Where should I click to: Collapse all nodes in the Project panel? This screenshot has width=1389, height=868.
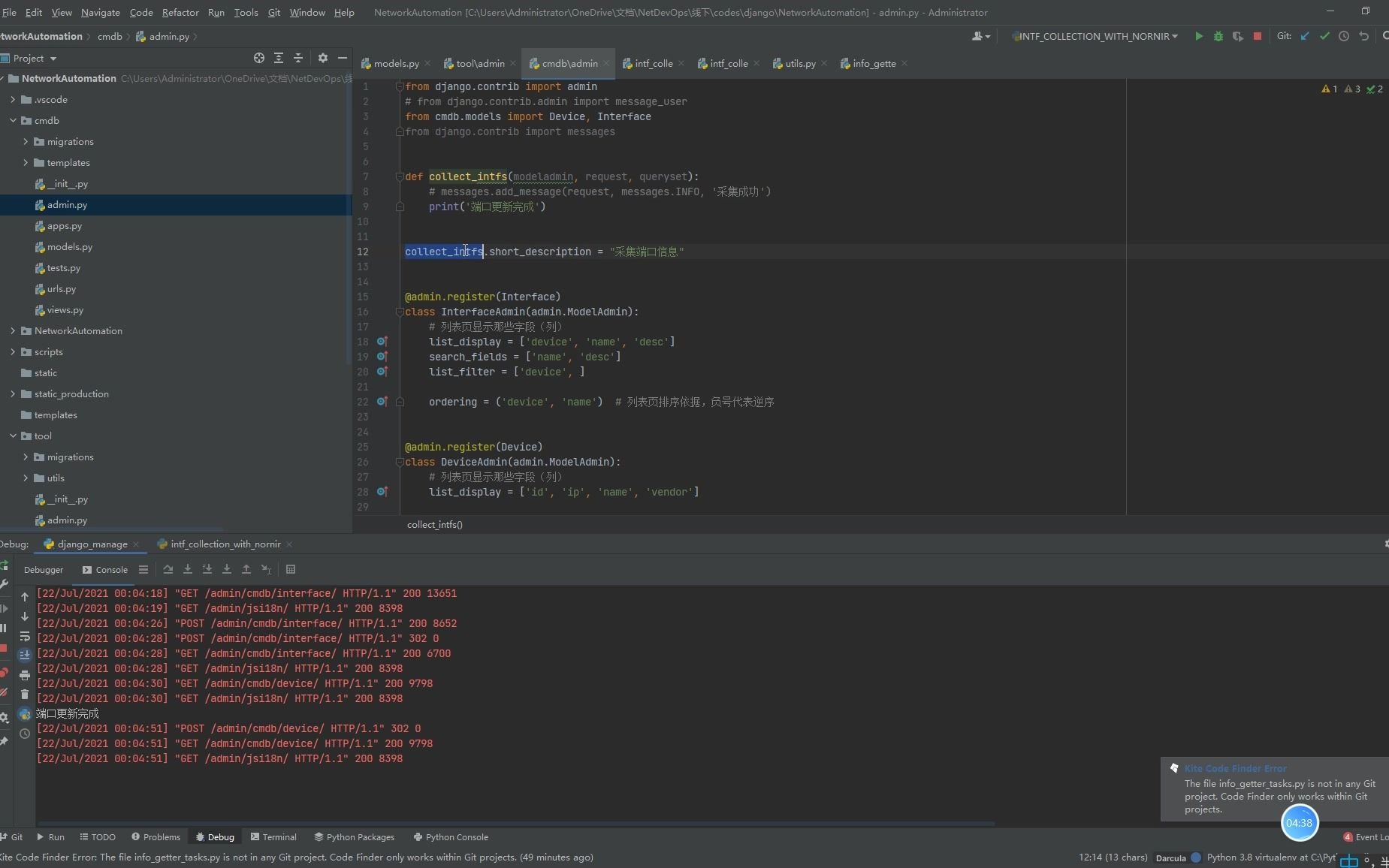click(x=298, y=58)
